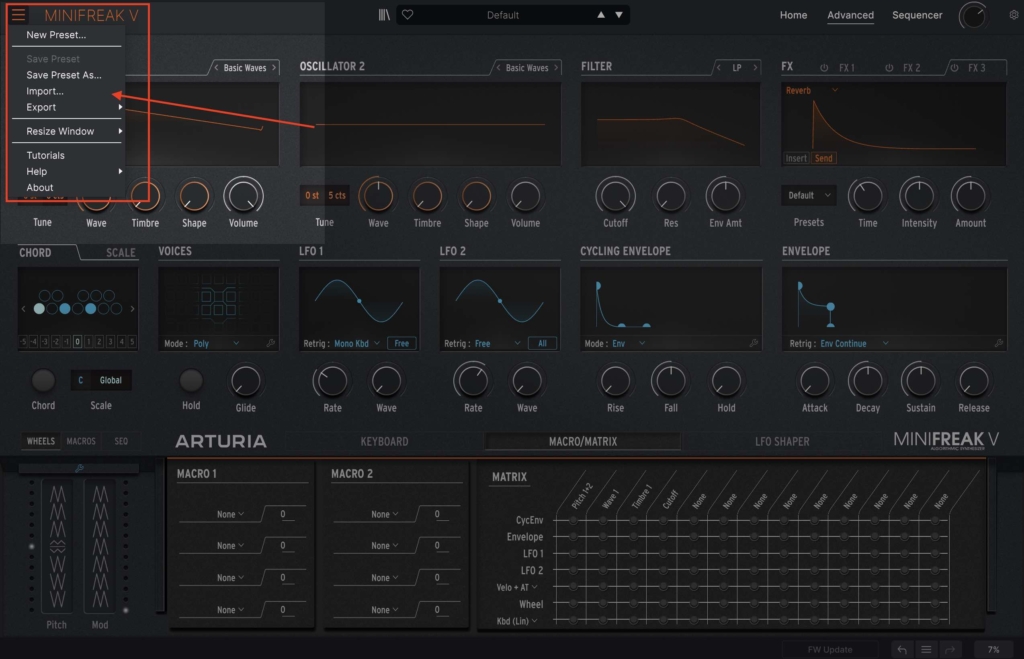Click the CycEnv to Pitch 1+2 matrix node
The width and height of the screenshot is (1024, 659).
573,521
